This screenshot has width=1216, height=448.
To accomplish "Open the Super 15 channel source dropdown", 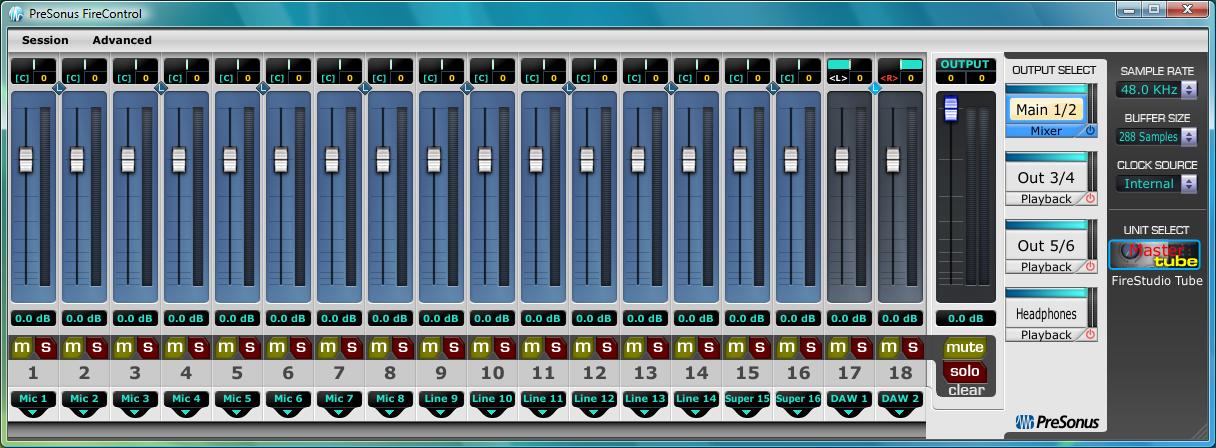I will coord(747,403).
